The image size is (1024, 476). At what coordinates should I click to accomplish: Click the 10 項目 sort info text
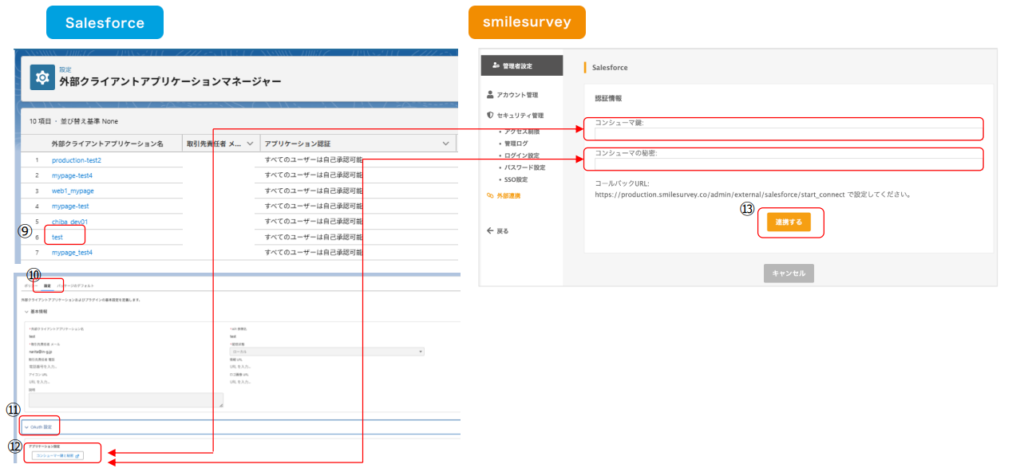[74, 121]
